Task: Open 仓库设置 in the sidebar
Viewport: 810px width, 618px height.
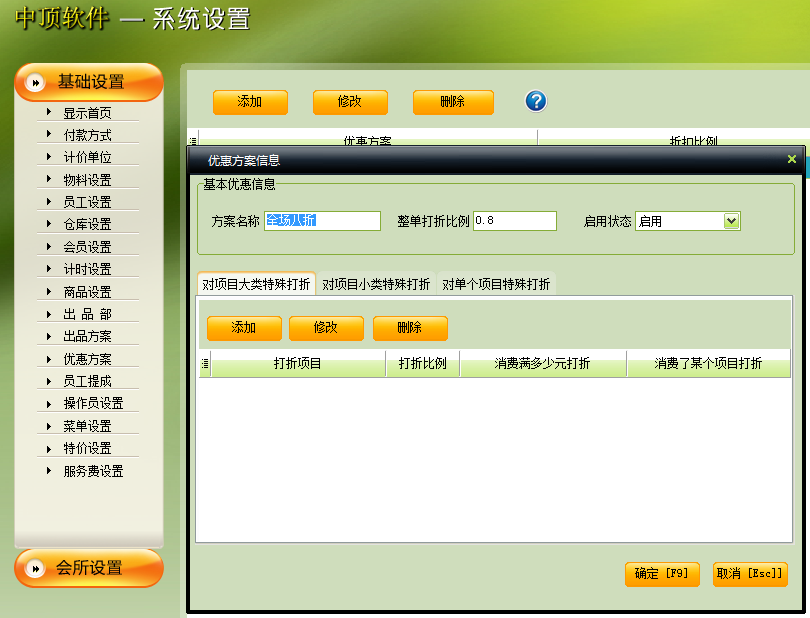Action: 87,224
